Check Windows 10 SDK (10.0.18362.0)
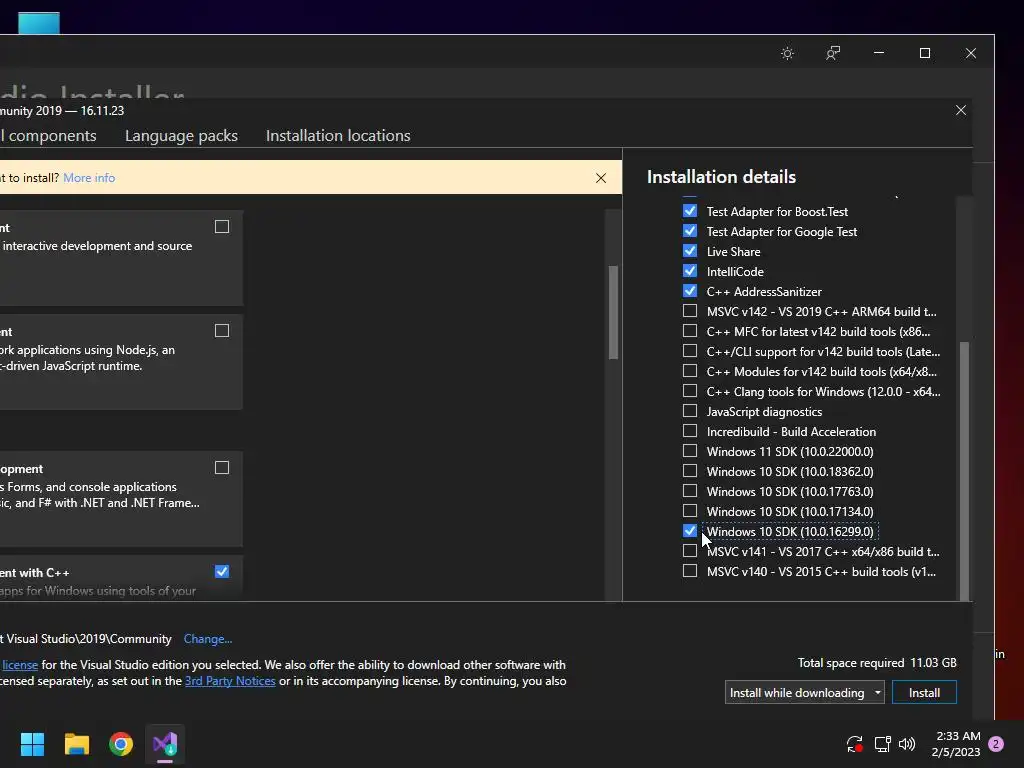1024x768 pixels. [x=690, y=471]
